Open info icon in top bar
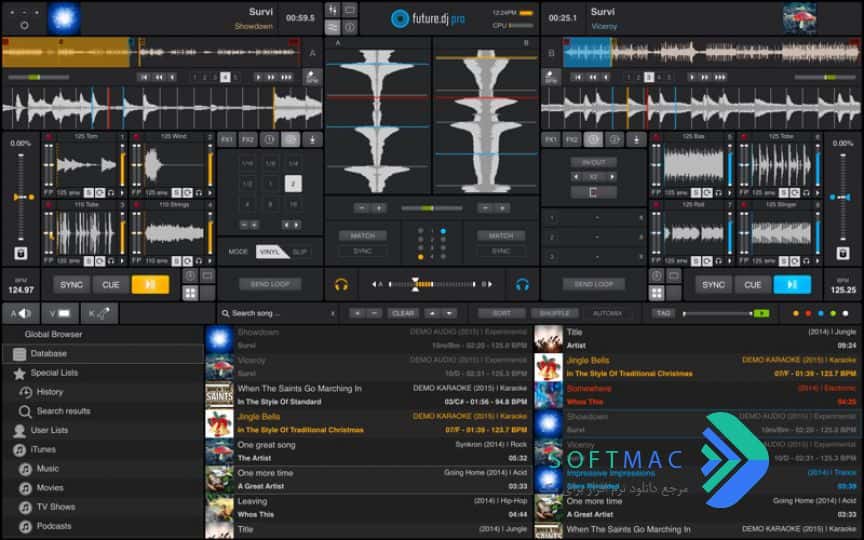 coord(350,27)
